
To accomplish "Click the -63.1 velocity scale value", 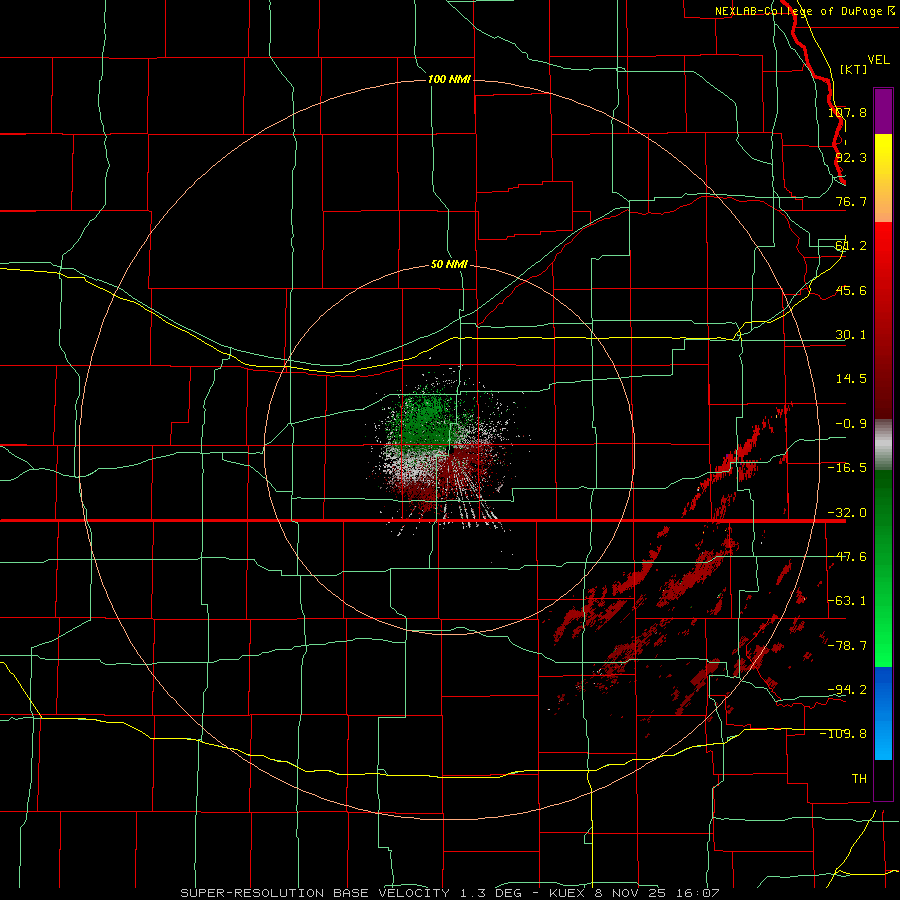I will 847,601.
